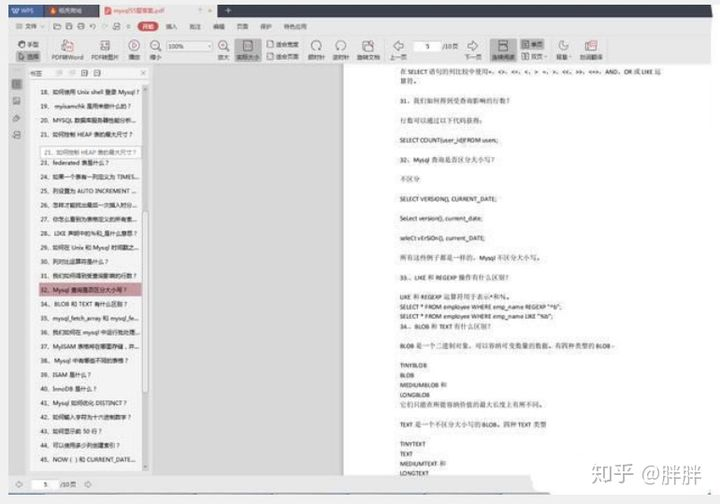Switch to the 批注 ribbon tab
Image resolution: width=720 pixels, height=504 pixels.
(195, 26)
